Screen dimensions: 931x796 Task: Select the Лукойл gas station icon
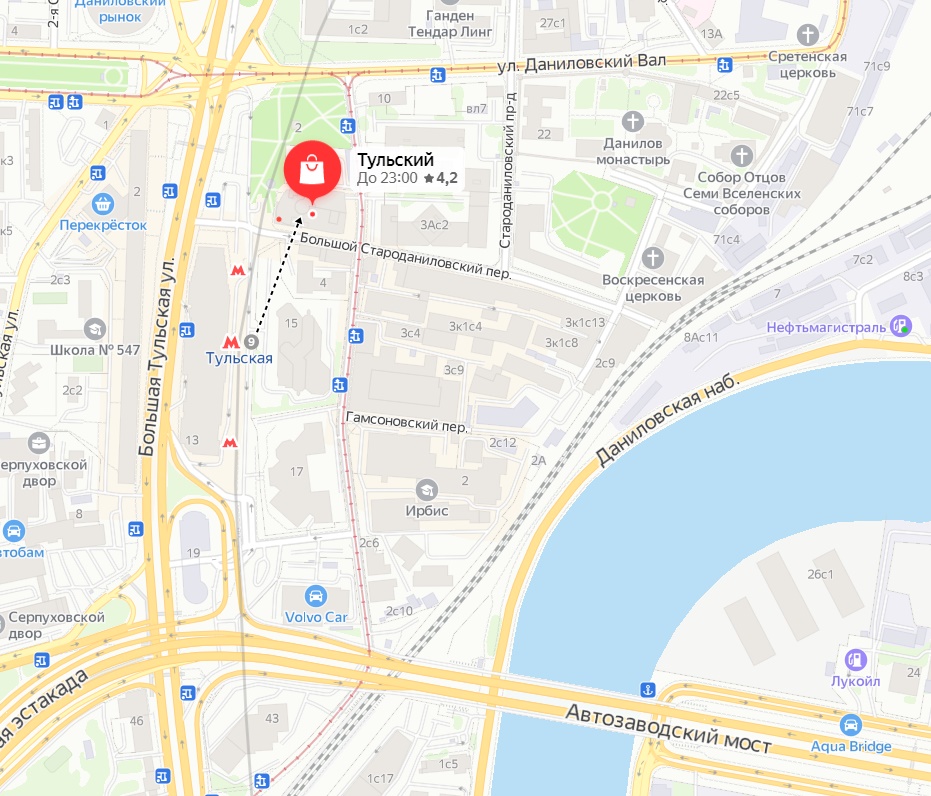coord(856,659)
